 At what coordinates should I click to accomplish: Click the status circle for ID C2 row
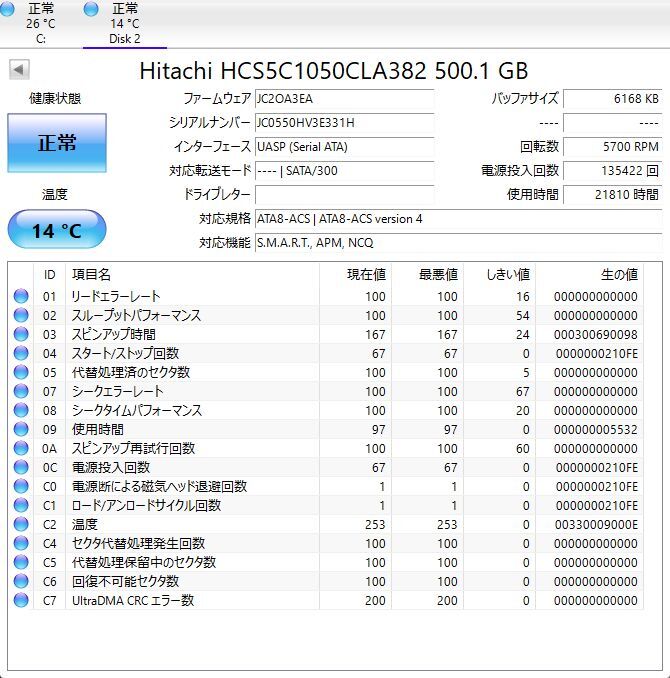(21, 524)
